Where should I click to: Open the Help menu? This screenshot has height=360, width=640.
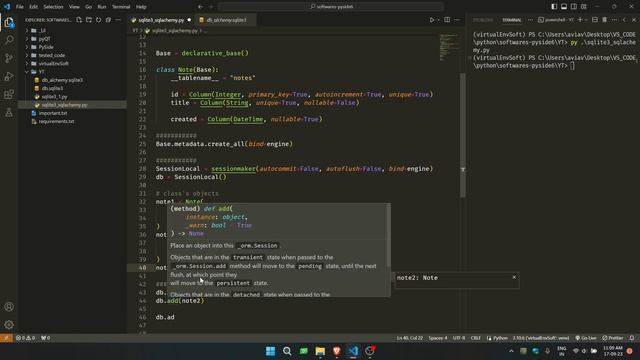click(141, 7)
